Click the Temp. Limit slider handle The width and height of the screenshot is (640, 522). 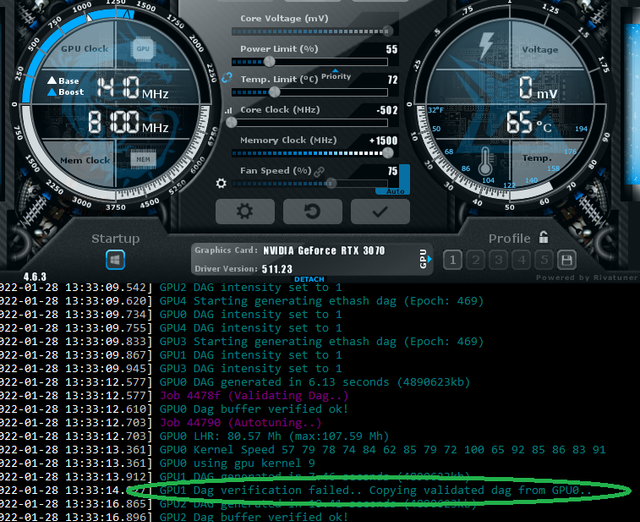pos(275,92)
